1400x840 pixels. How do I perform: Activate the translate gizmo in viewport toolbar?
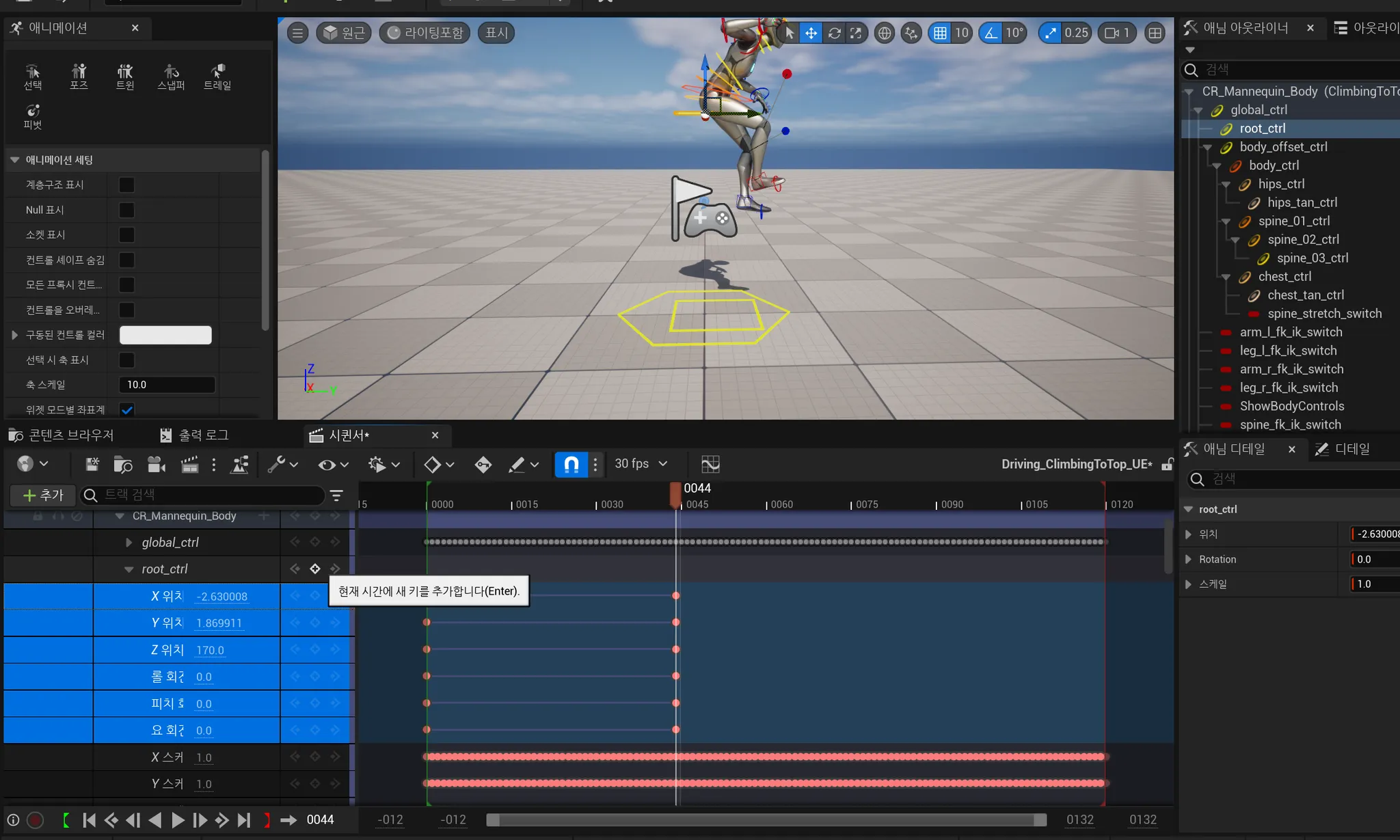(811, 33)
